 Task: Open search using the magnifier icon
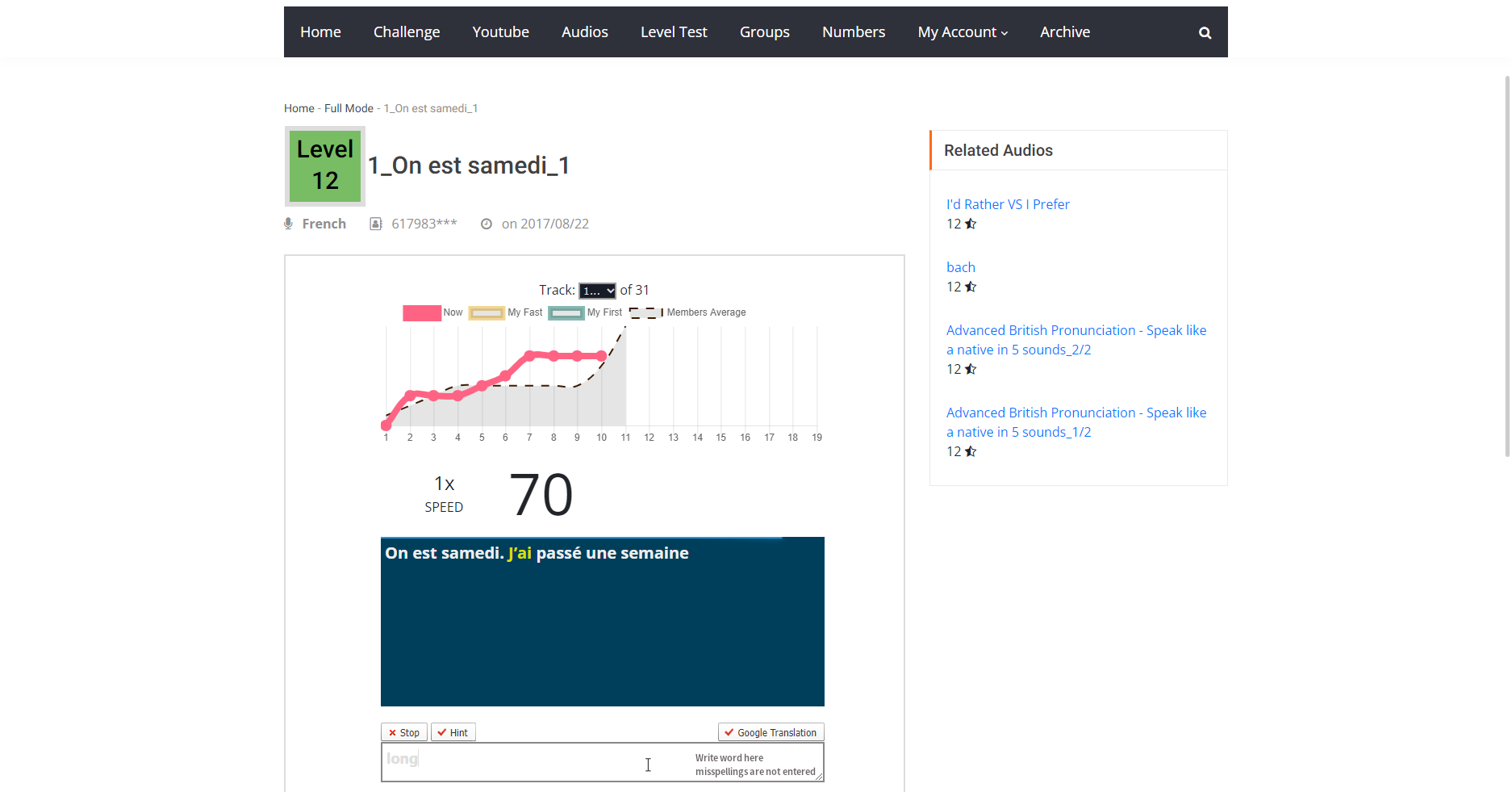coord(1205,32)
